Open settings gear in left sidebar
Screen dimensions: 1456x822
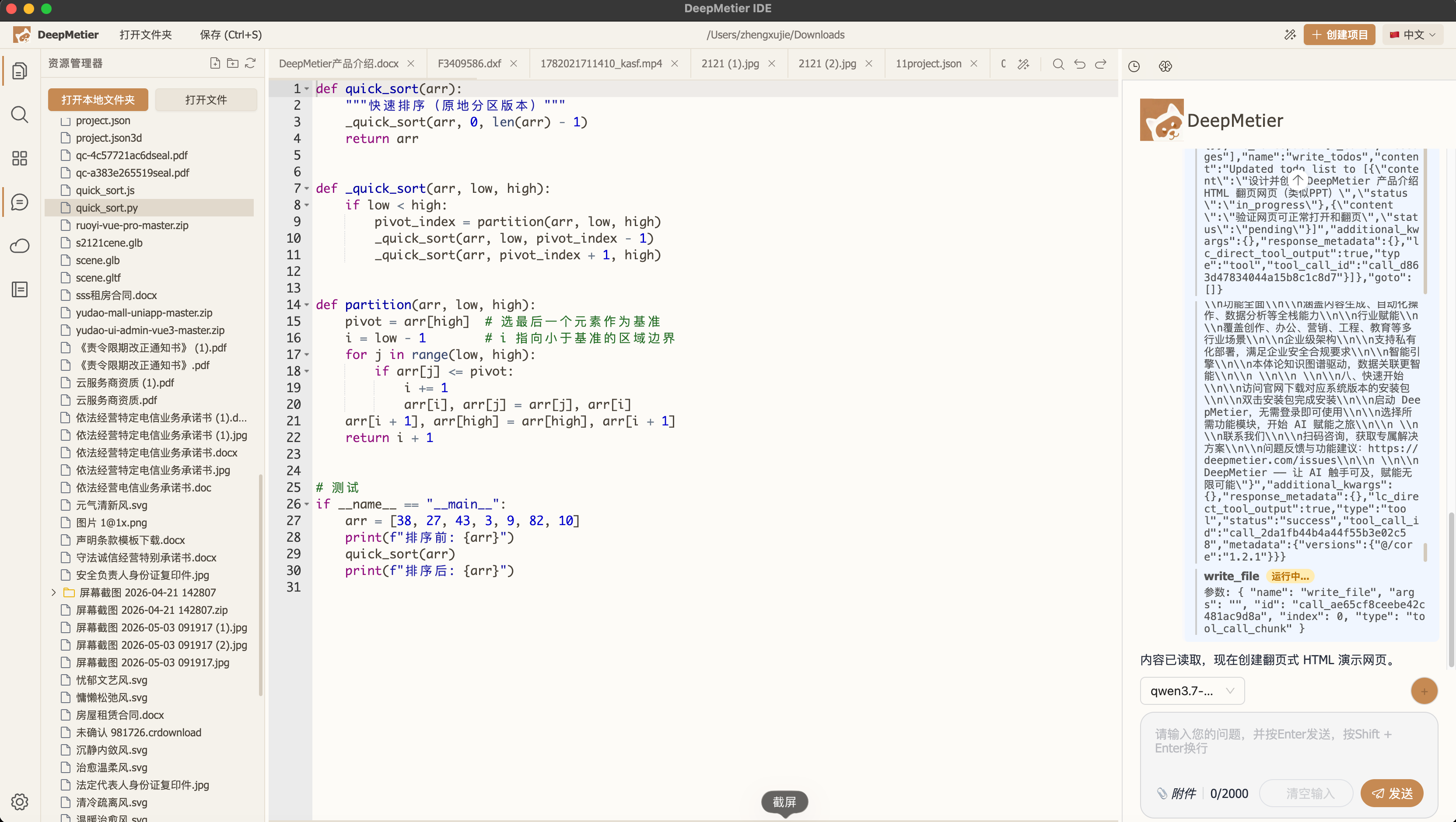tap(19, 801)
